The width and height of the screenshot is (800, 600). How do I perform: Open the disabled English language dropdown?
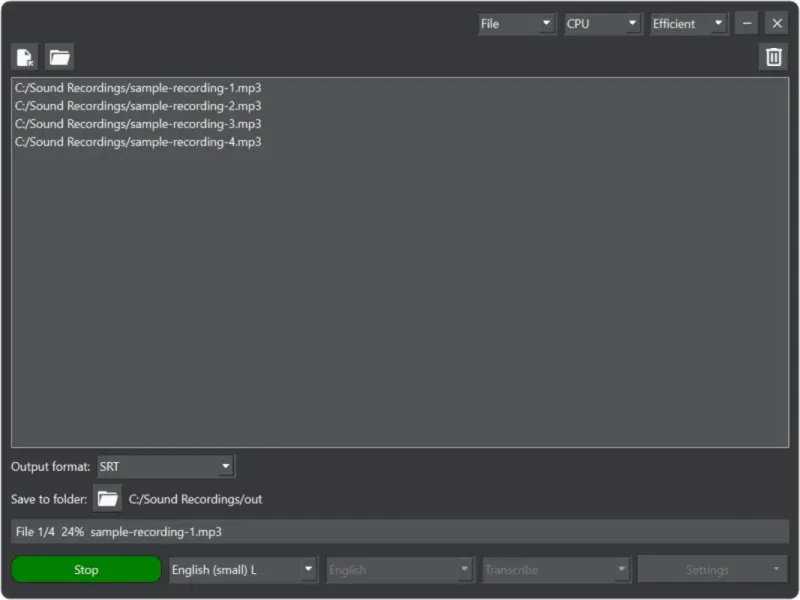[x=401, y=569]
